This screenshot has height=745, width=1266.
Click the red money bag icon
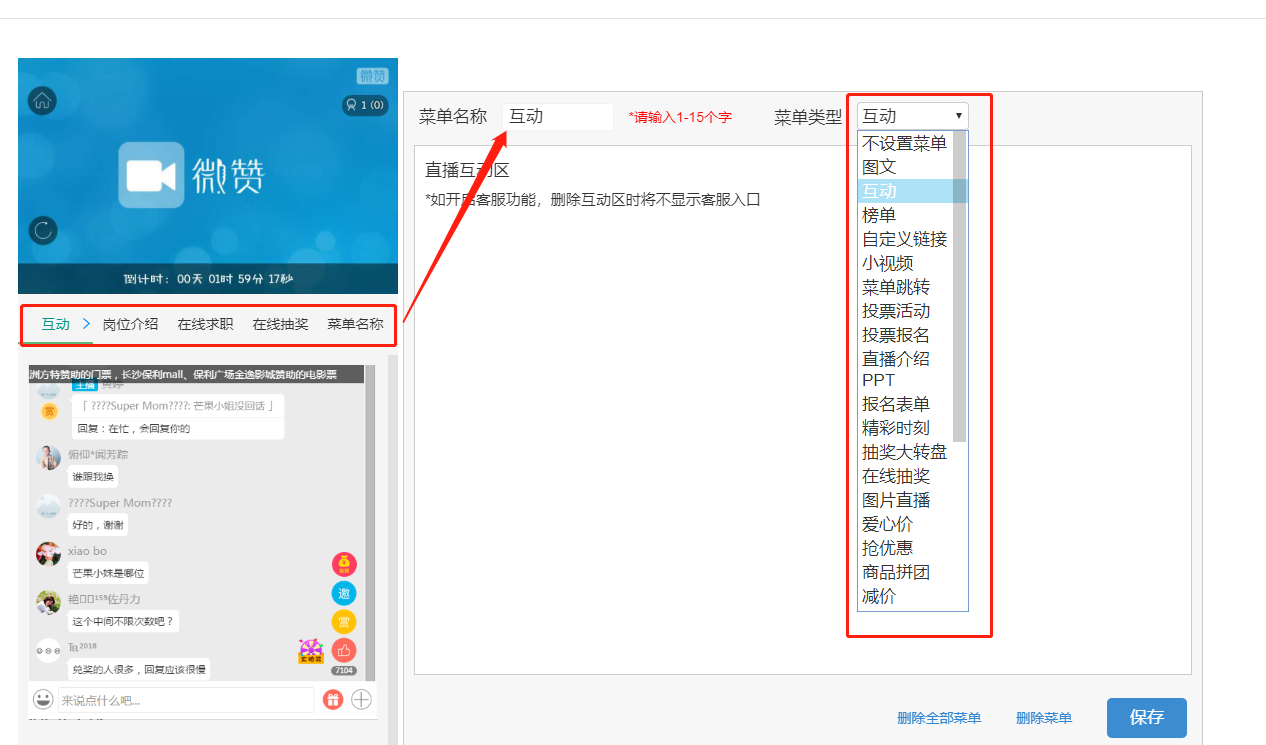344,564
